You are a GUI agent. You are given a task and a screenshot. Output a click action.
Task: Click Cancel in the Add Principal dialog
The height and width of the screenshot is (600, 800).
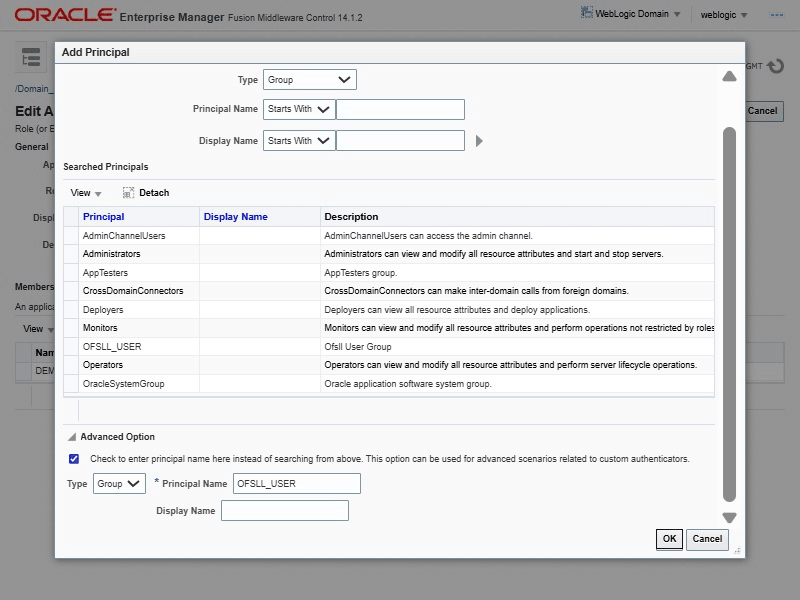[x=707, y=539]
